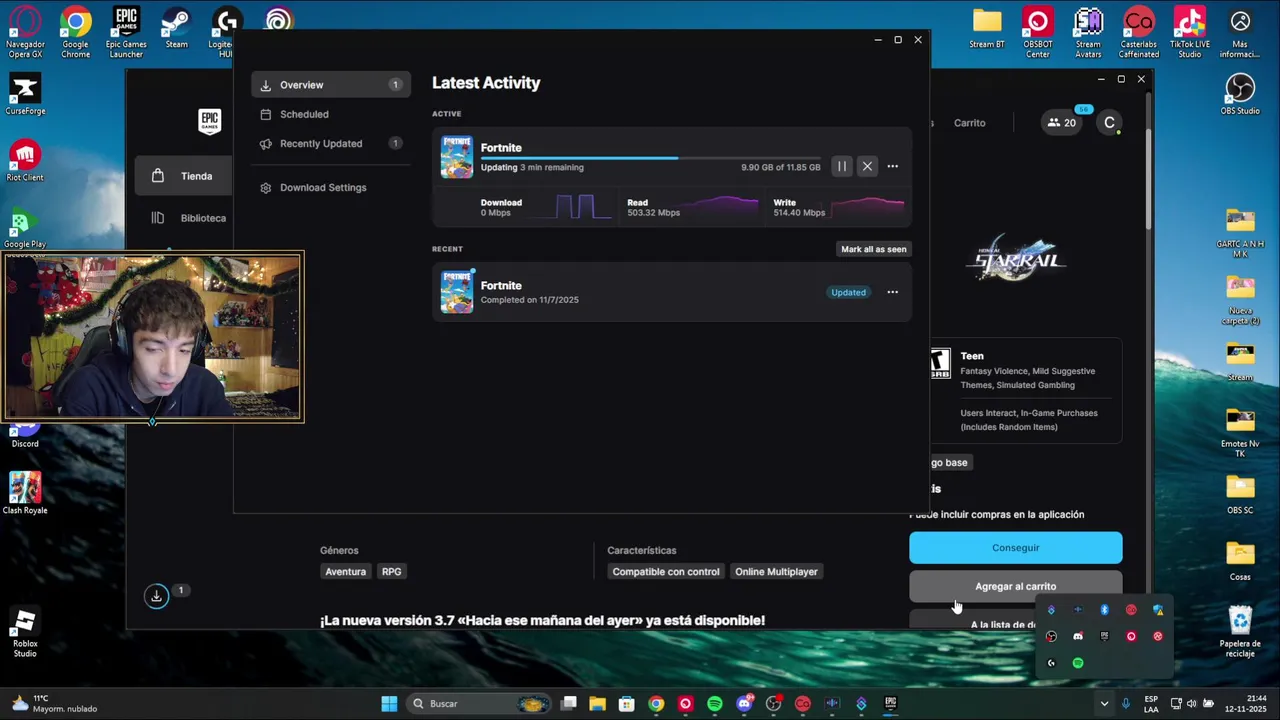Image resolution: width=1280 pixels, height=720 pixels.
Task: Open the account profile C avatar
Action: coord(1109,123)
